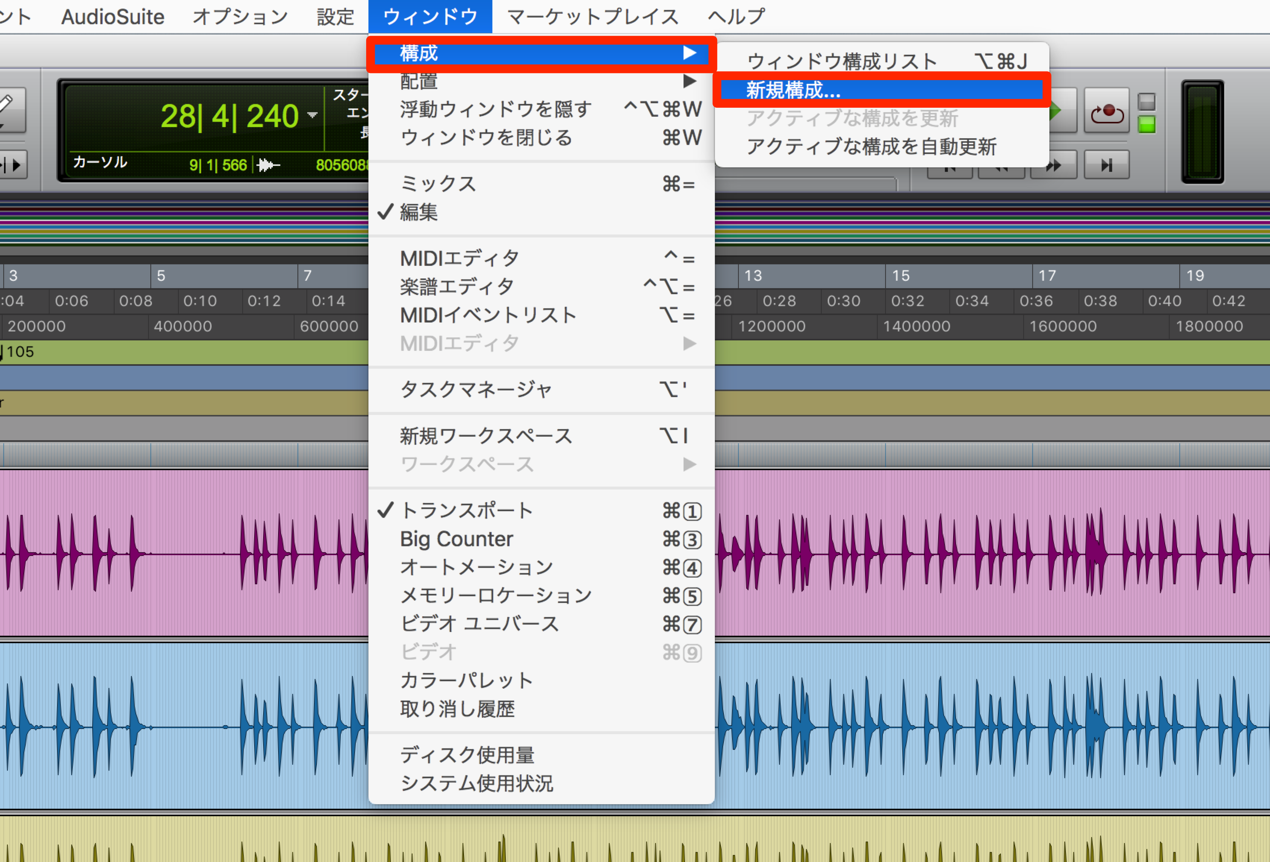Viewport: 1270px width, 862px height.
Task: Expand the 構成 submenu
Action: [541, 53]
